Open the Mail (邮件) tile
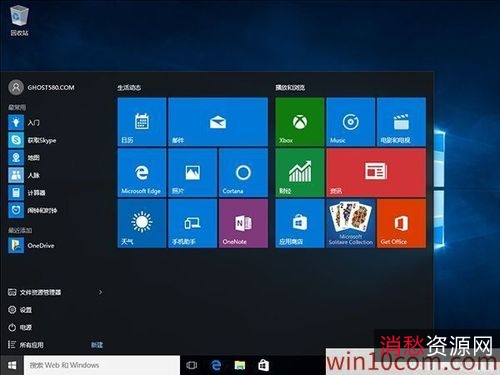Image resolution: width=500 pixels, height=375 pixels. (218, 122)
